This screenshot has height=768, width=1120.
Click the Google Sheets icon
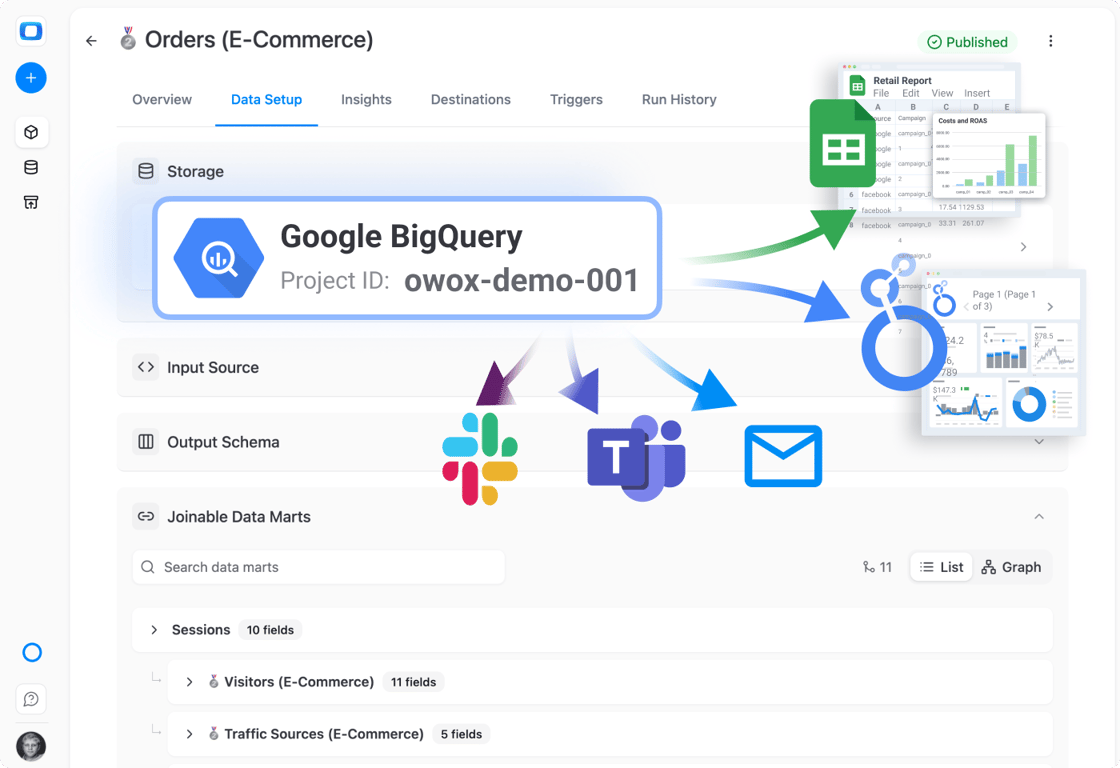(843, 144)
